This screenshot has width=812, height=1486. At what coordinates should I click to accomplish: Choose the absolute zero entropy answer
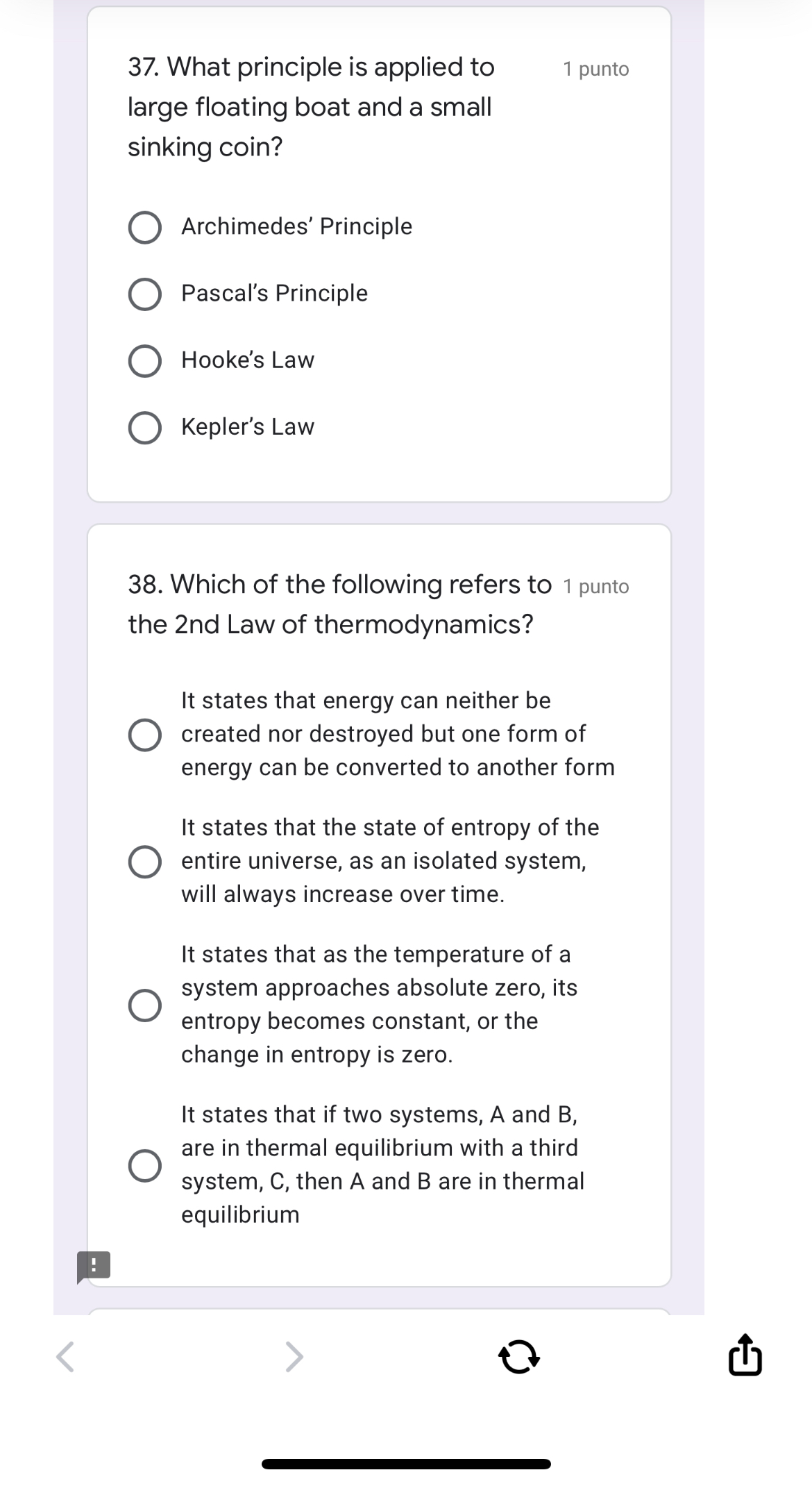145,1005
